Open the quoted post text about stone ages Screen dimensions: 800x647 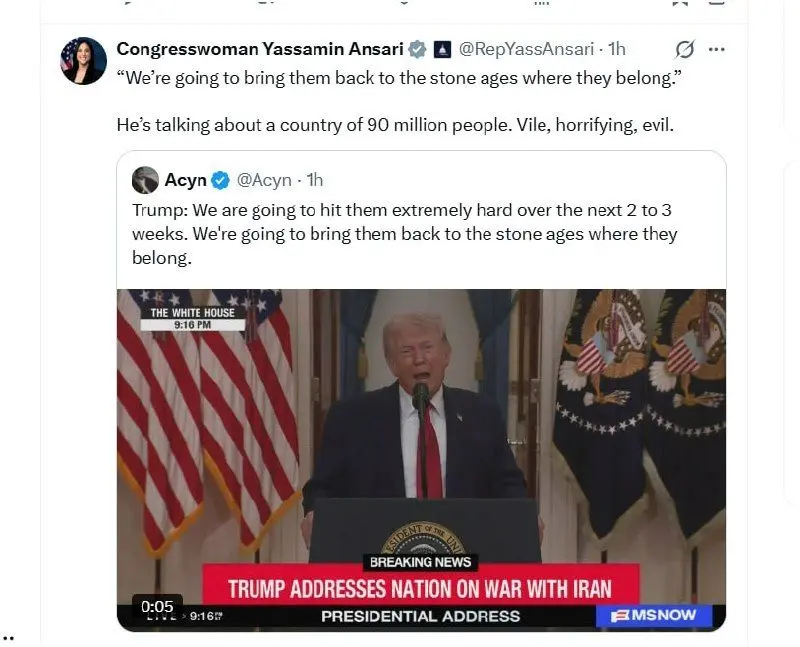405,234
